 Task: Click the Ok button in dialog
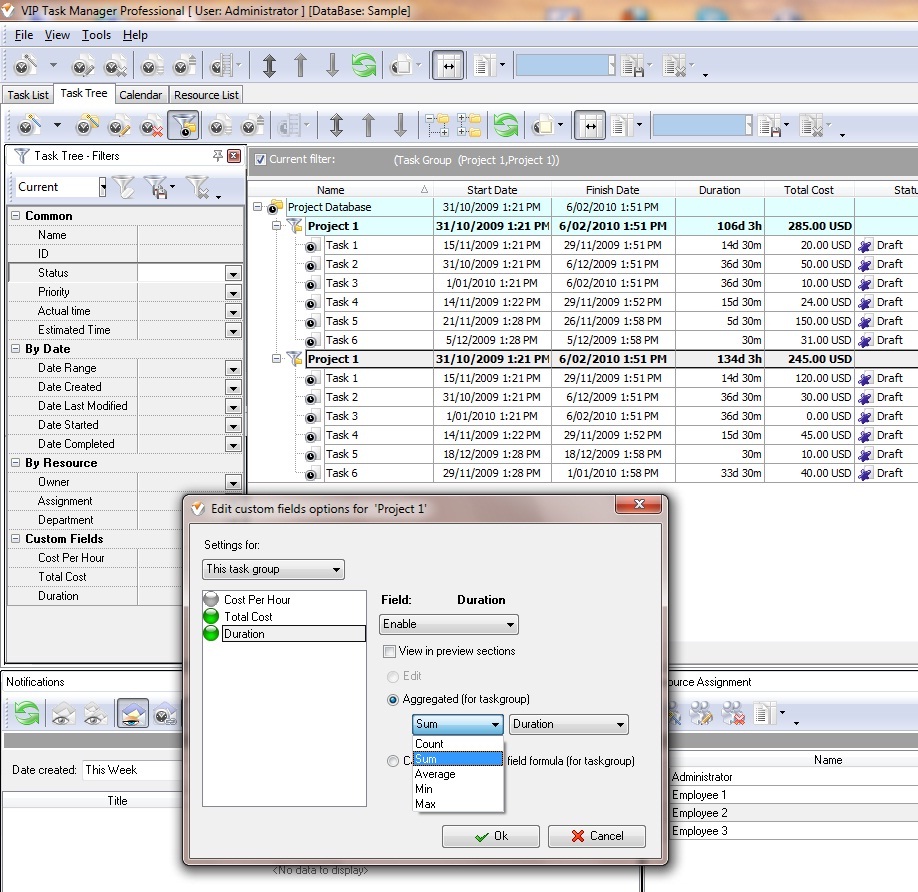tap(491, 836)
